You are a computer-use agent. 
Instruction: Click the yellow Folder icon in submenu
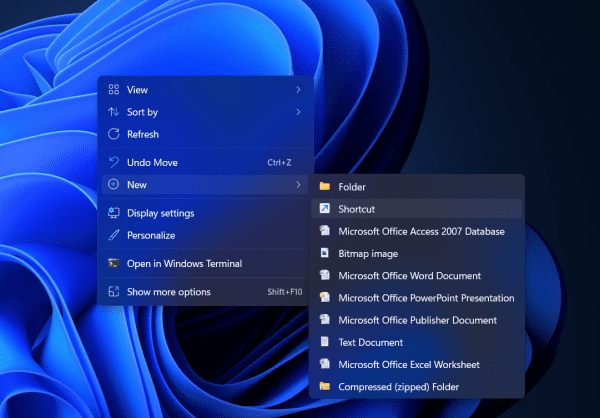pyautogui.click(x=324, y=187)
